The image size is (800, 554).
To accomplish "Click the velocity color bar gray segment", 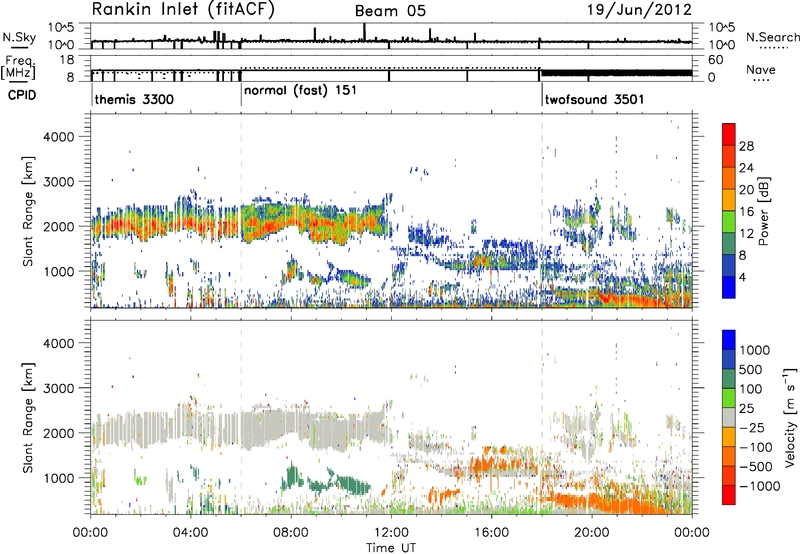I will click(x=729, y=417).
